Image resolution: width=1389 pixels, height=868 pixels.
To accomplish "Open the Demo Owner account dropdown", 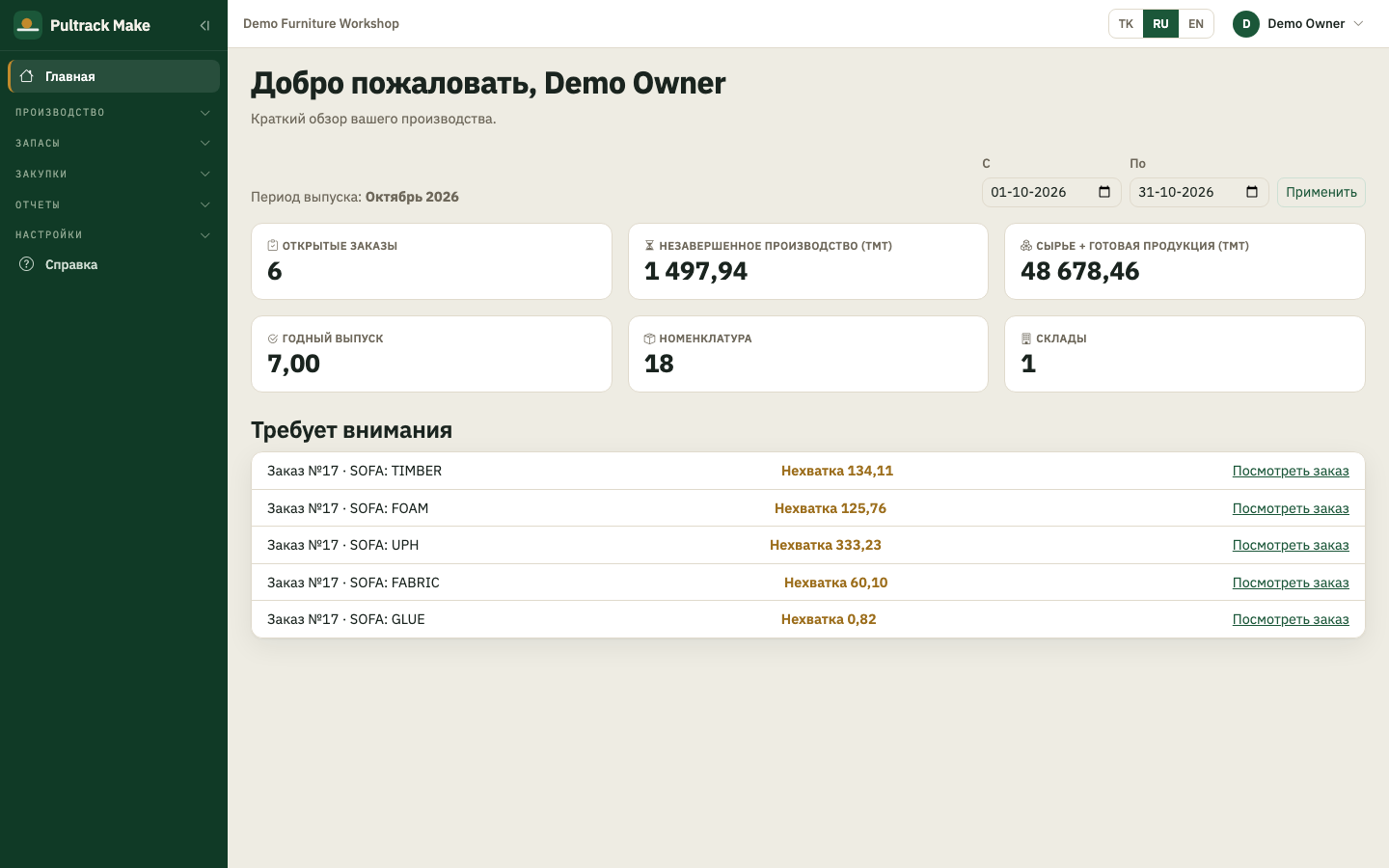I will (x=1299, y=24).
